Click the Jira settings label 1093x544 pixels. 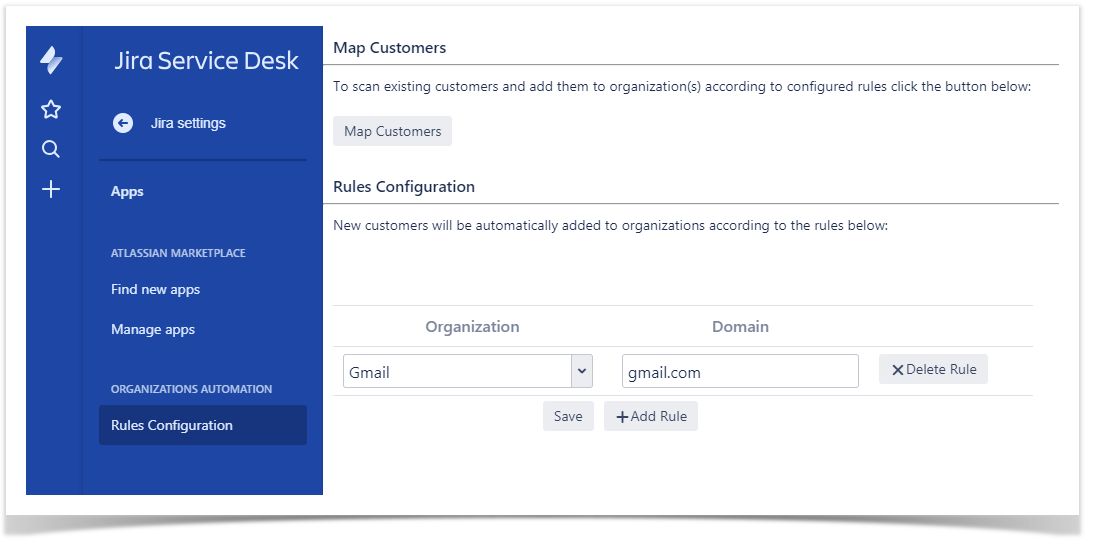(188, 123)
